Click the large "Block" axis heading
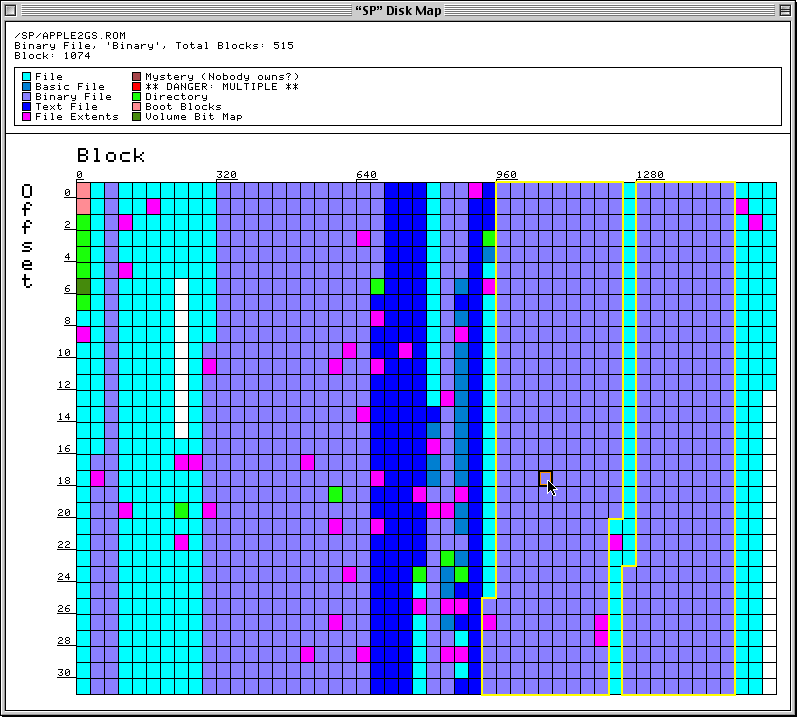797x717 pixels. tap(111, 155)
